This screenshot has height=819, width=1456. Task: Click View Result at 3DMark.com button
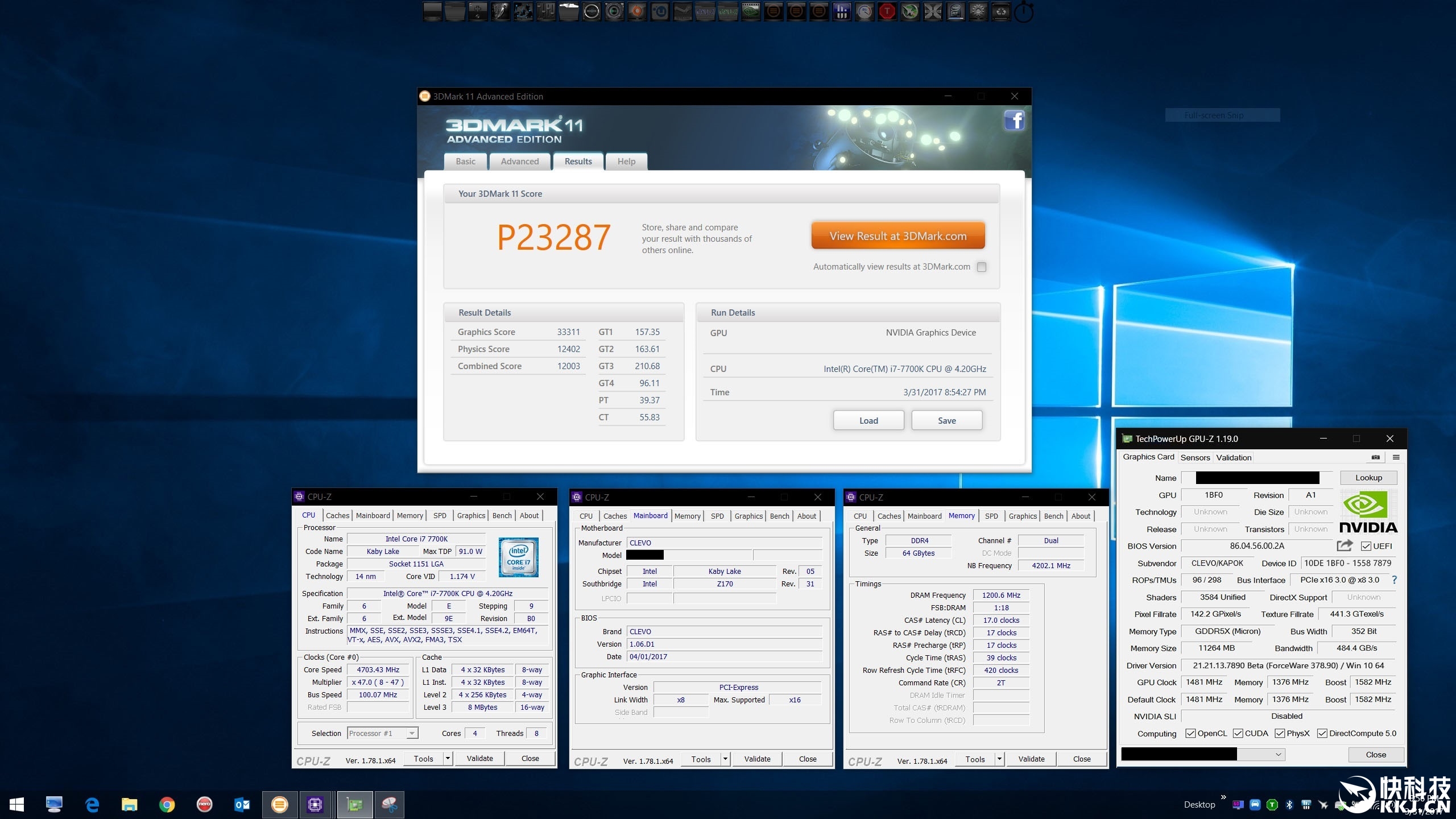897,236
